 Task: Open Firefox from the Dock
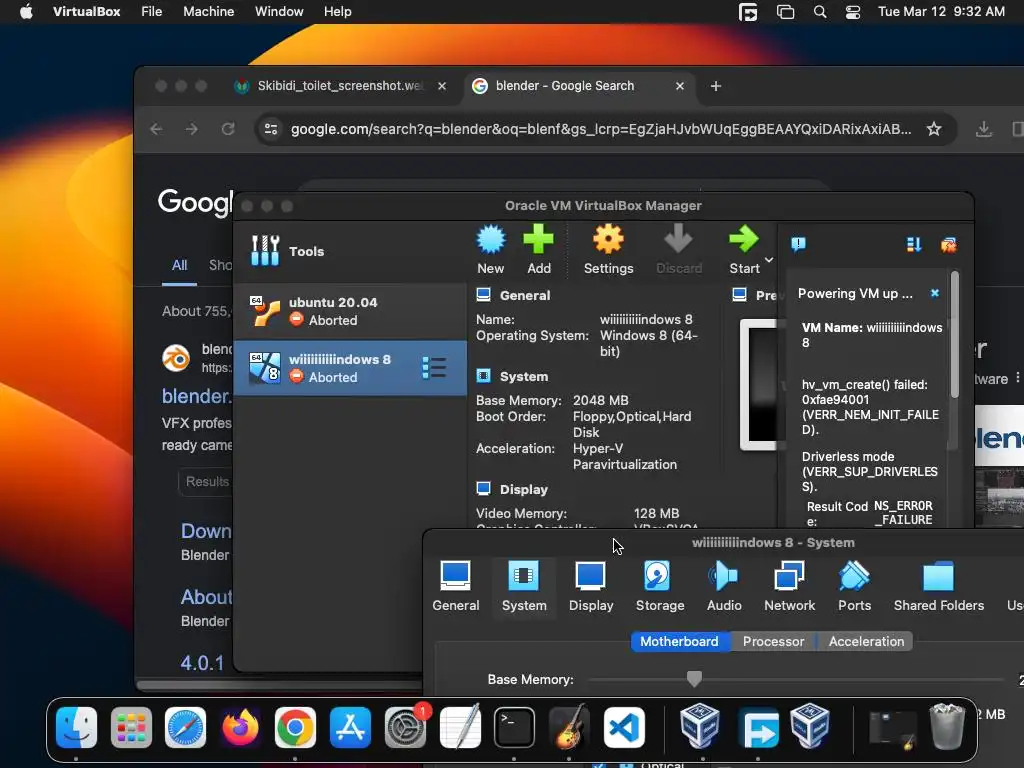240,727
